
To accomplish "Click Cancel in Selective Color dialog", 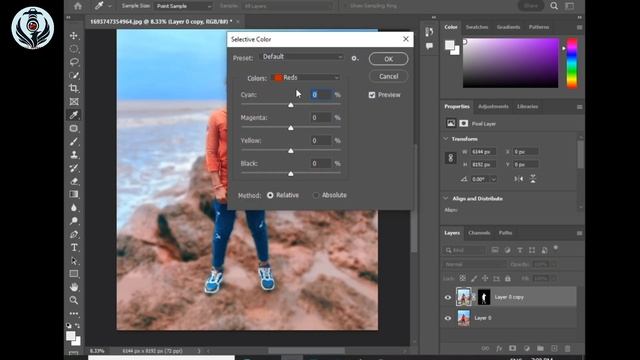I will click(x=389, y=76).
